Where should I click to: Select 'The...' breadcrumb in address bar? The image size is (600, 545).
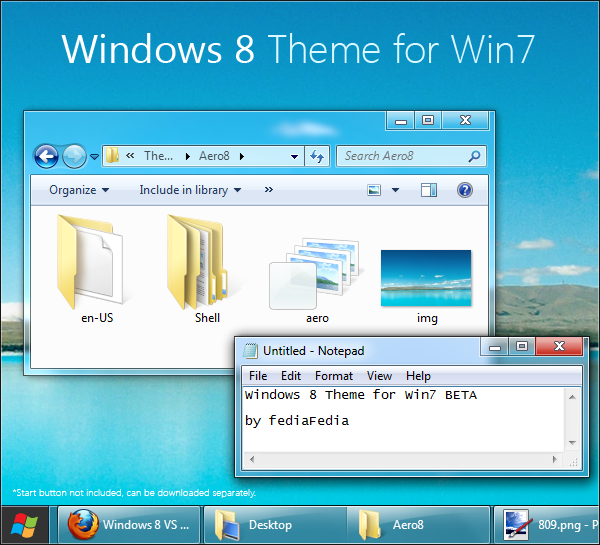158,156
